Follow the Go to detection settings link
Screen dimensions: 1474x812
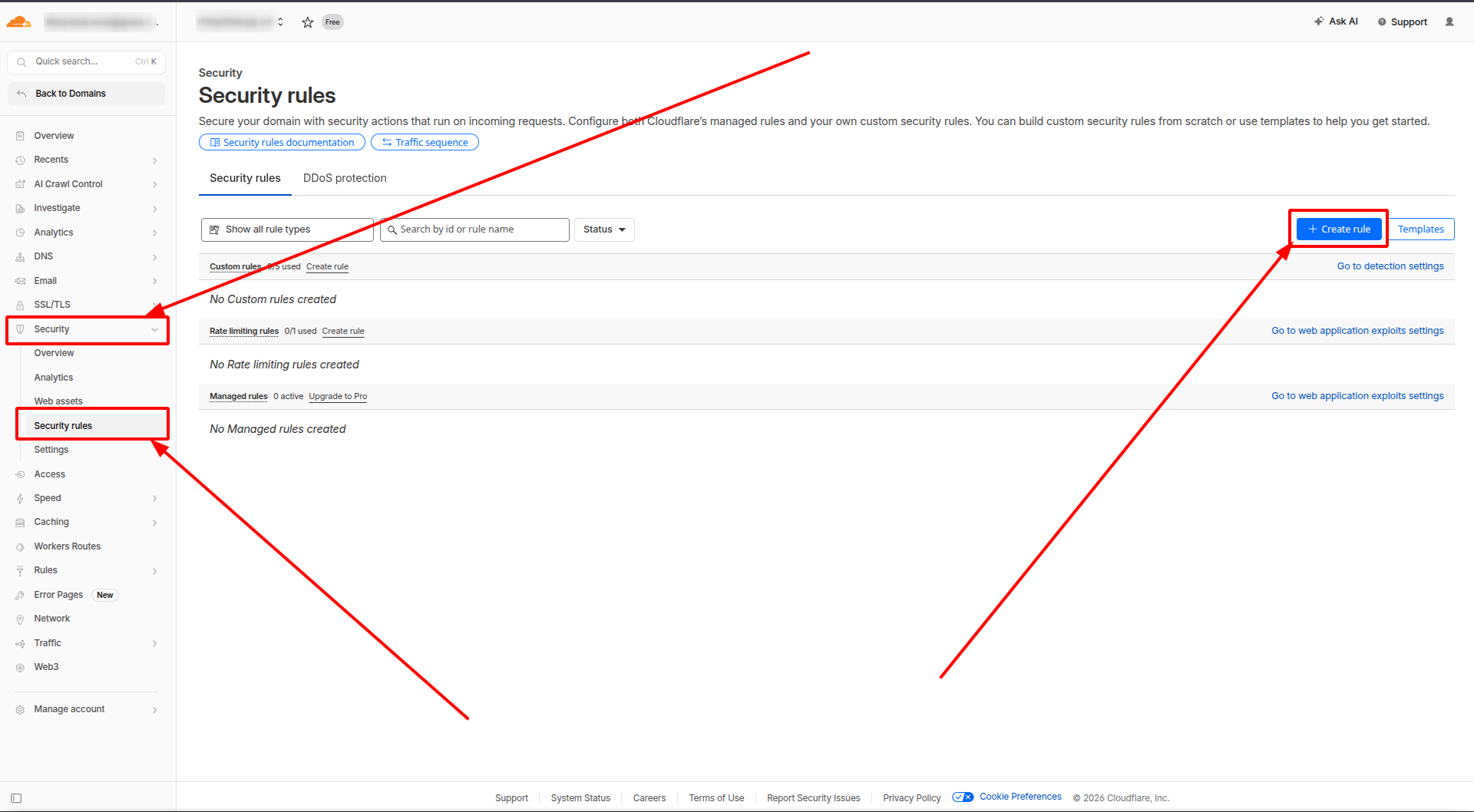click(1390, 266)
